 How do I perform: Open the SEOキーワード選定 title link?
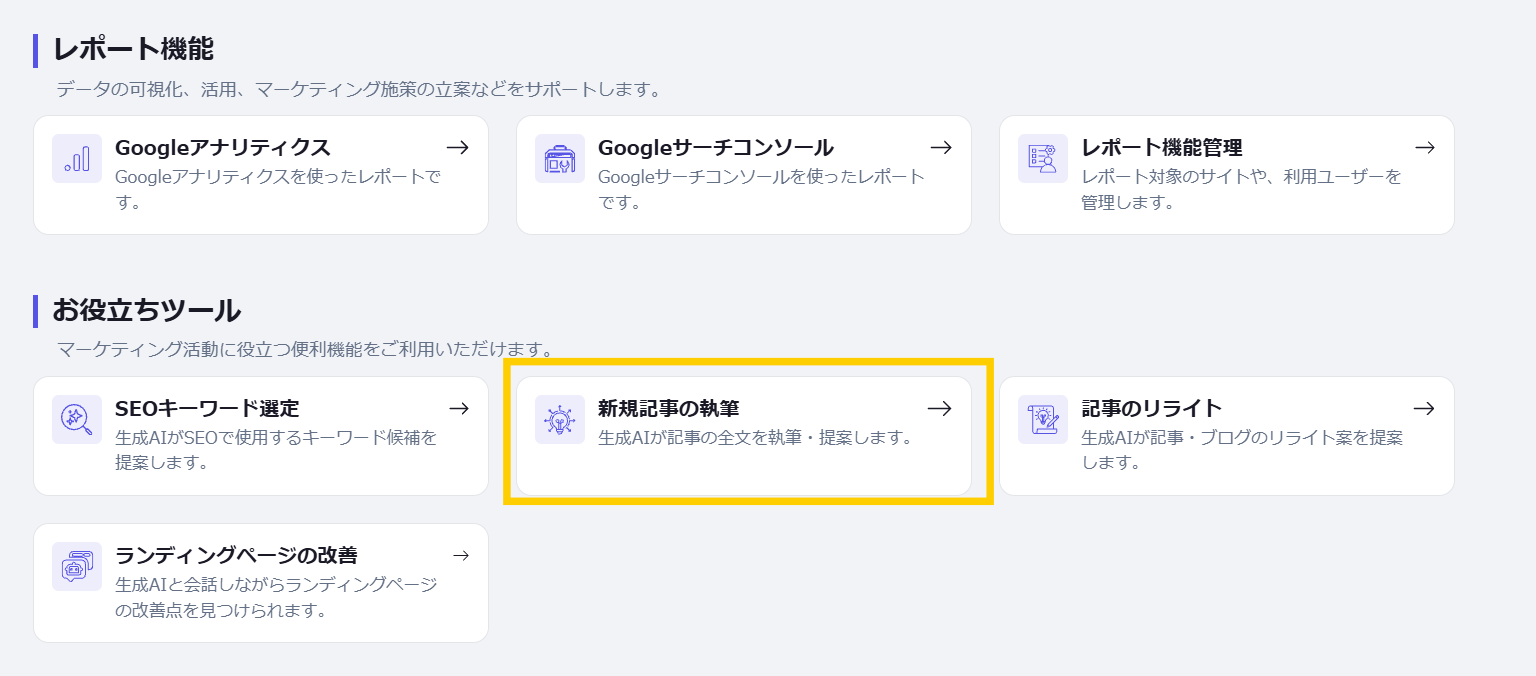207,408
